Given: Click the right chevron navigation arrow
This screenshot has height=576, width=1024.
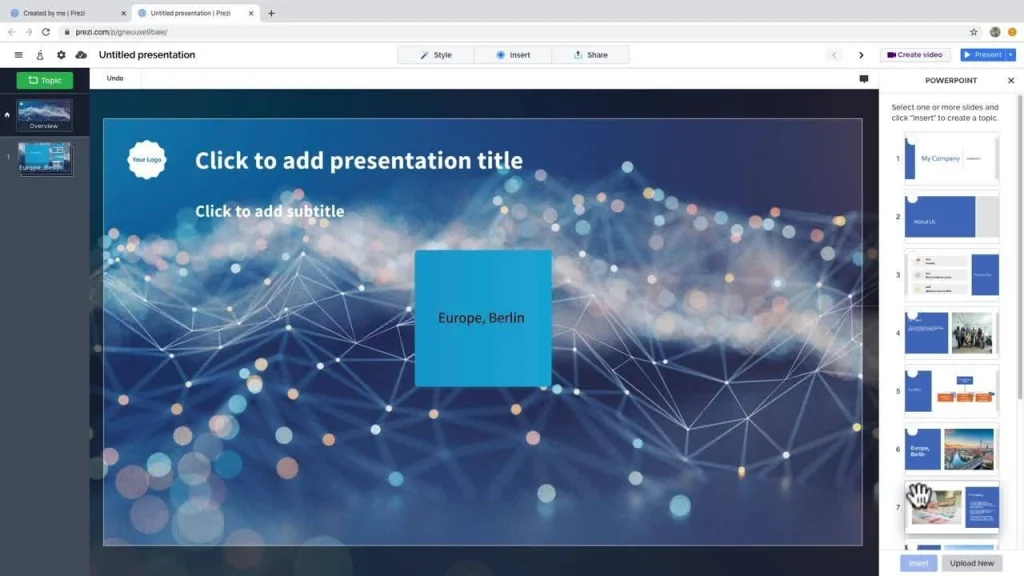Looking at the screenshot, I should pyautogui.click(x=861, y=55).
